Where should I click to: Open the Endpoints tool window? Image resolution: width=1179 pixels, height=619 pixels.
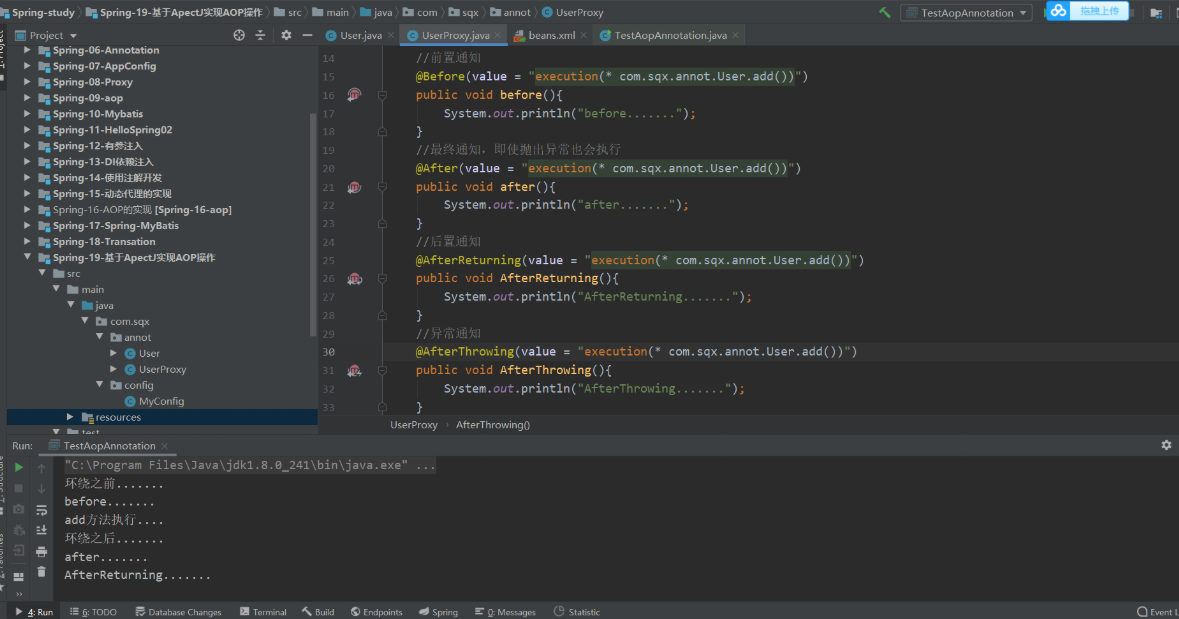point(377,611)
